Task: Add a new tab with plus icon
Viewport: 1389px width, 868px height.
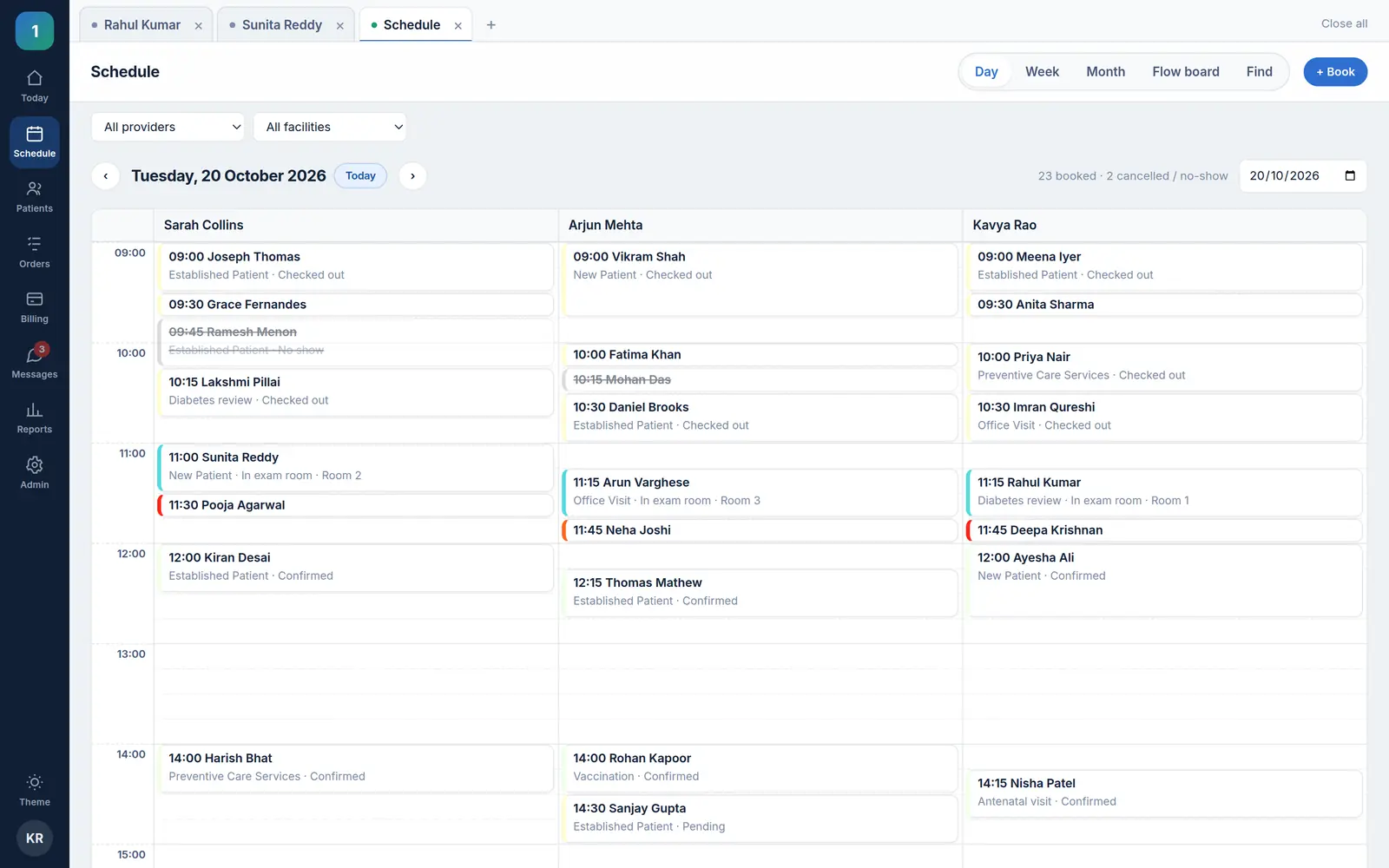Action: coord(491,25)
